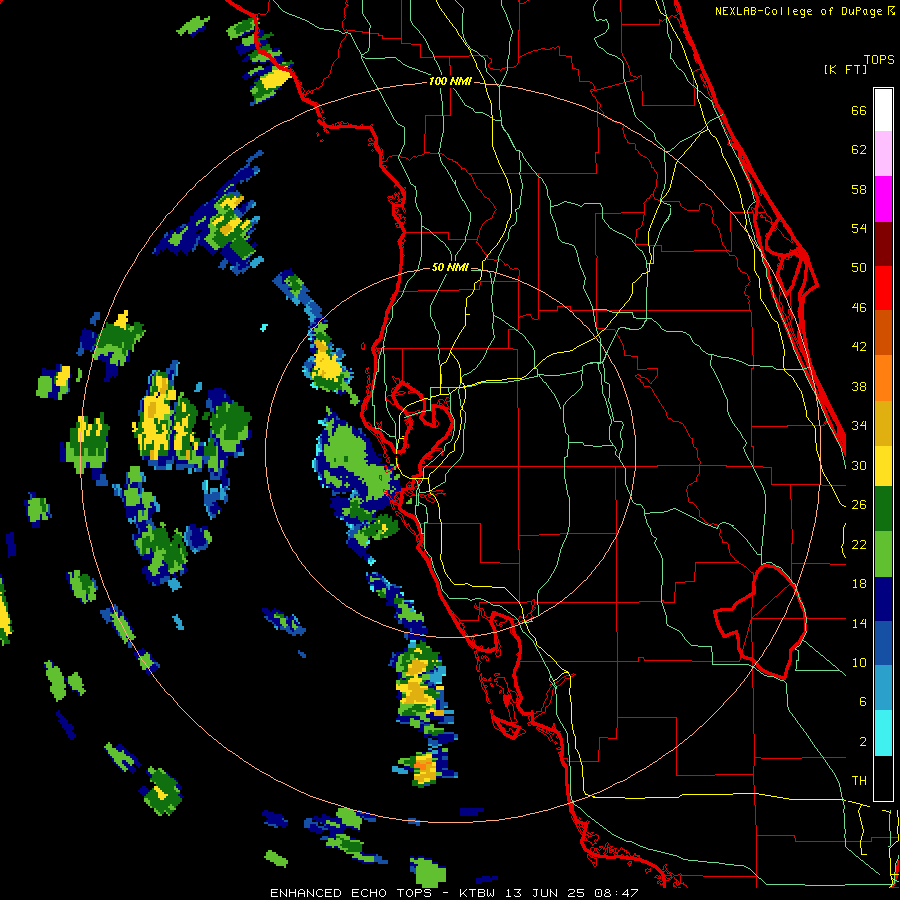Screen dimensions: 900x900
Task: Click the 22 legend value
Action: click(859, 544)
